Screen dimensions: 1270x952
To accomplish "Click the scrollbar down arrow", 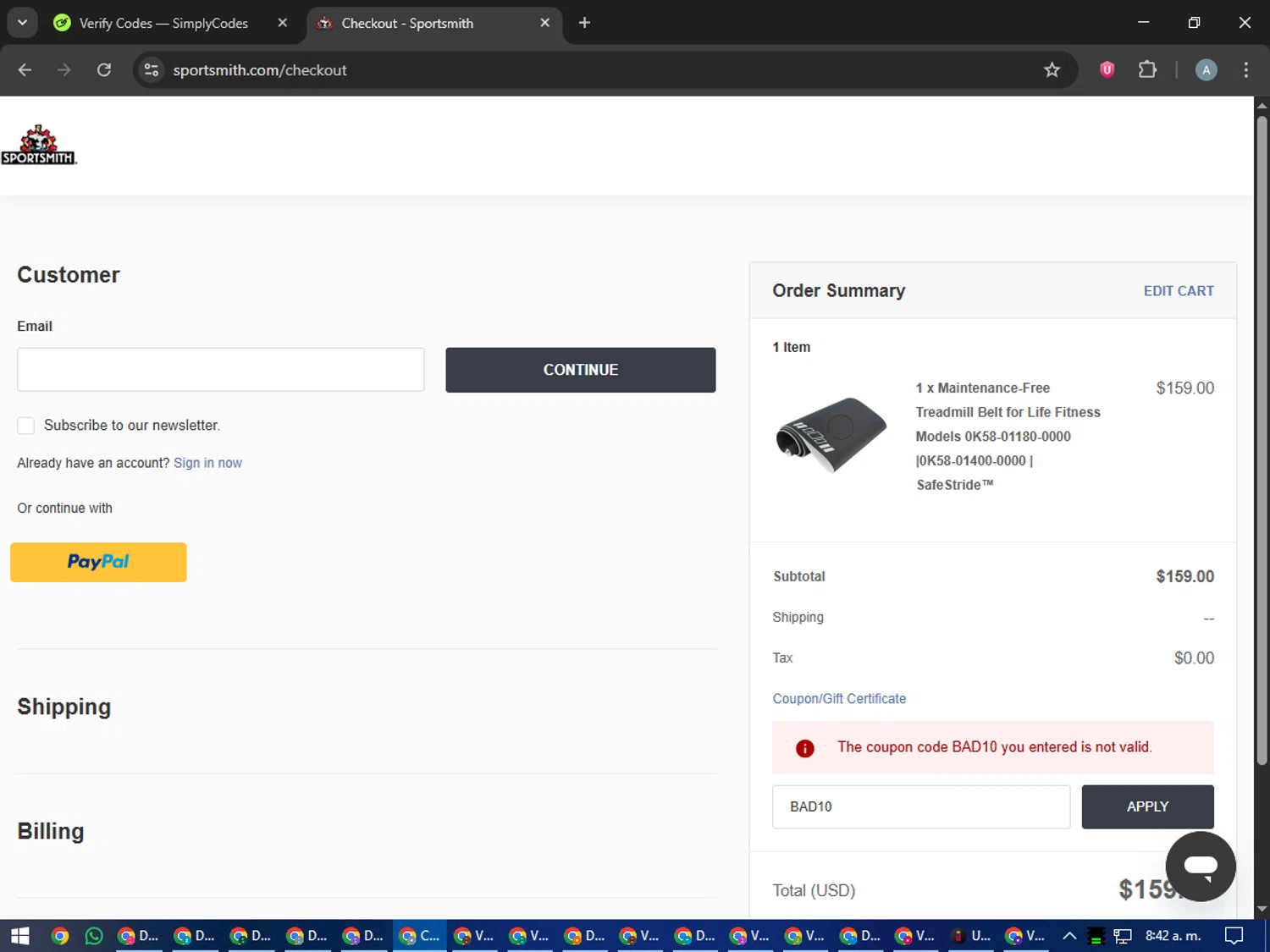I will (1262, 909).
